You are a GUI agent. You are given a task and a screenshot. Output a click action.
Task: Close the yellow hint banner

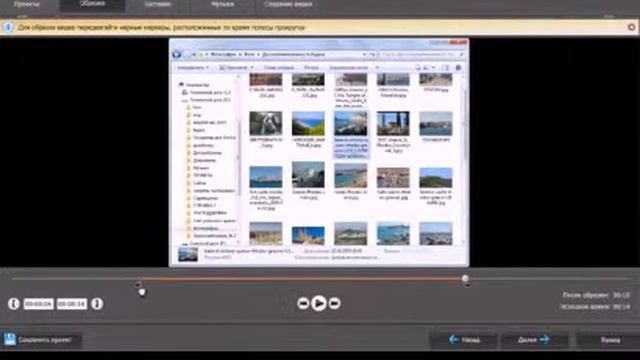[631, 27]
